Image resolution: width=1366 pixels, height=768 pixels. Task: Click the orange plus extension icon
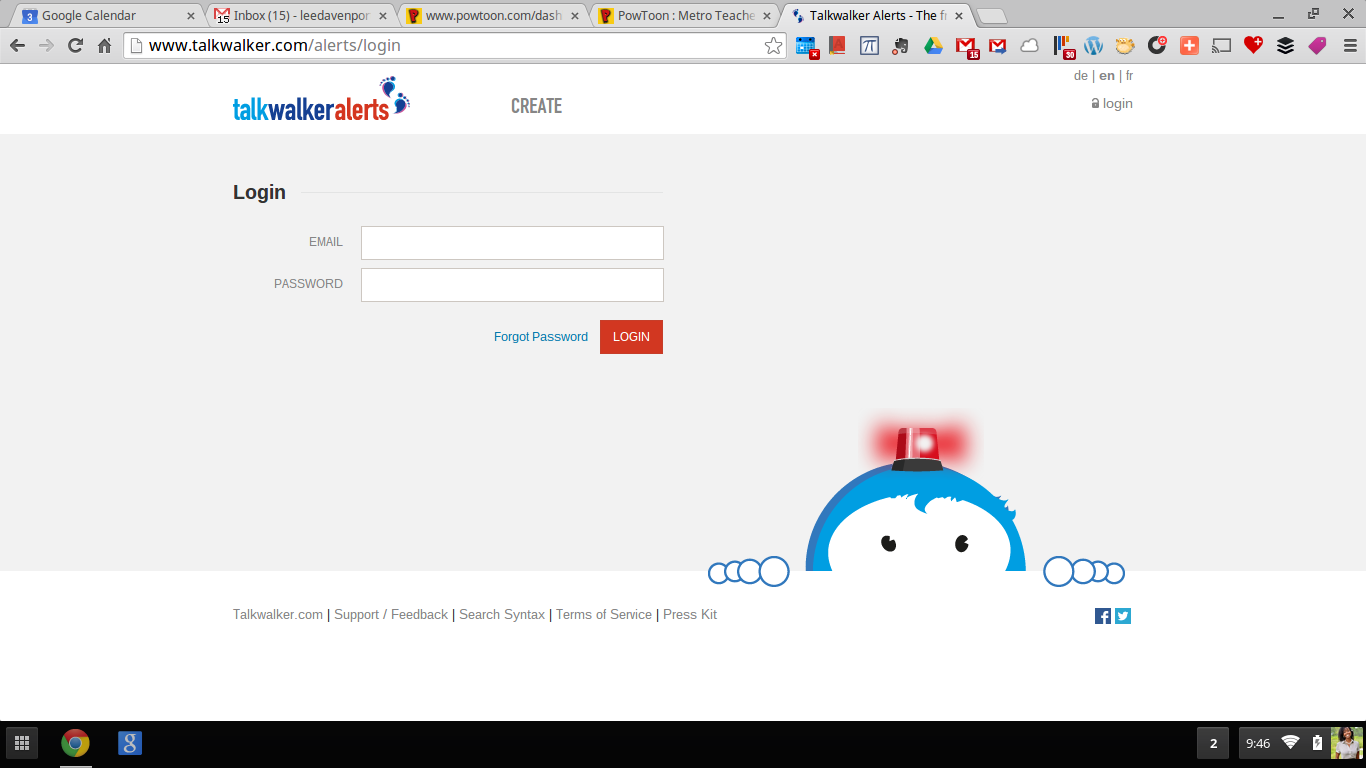pyautogui.click(x=1189, y=45)
